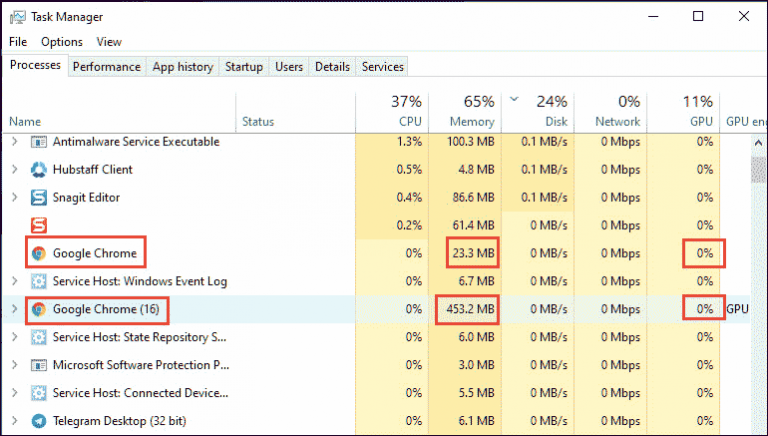Screen dimensions: 768x436
Task: Open the Options menu
Action: tap(62, 42)
